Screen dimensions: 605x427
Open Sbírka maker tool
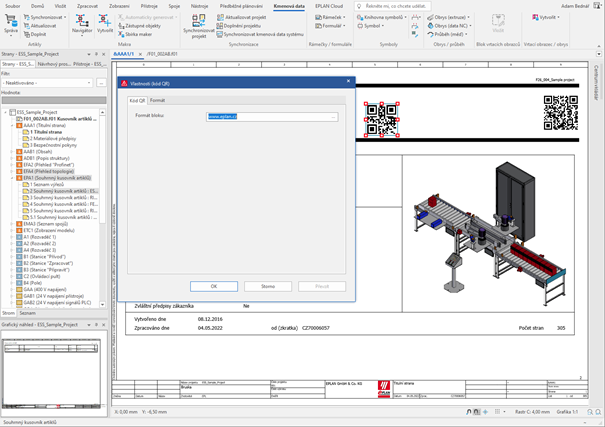point(139,33)
